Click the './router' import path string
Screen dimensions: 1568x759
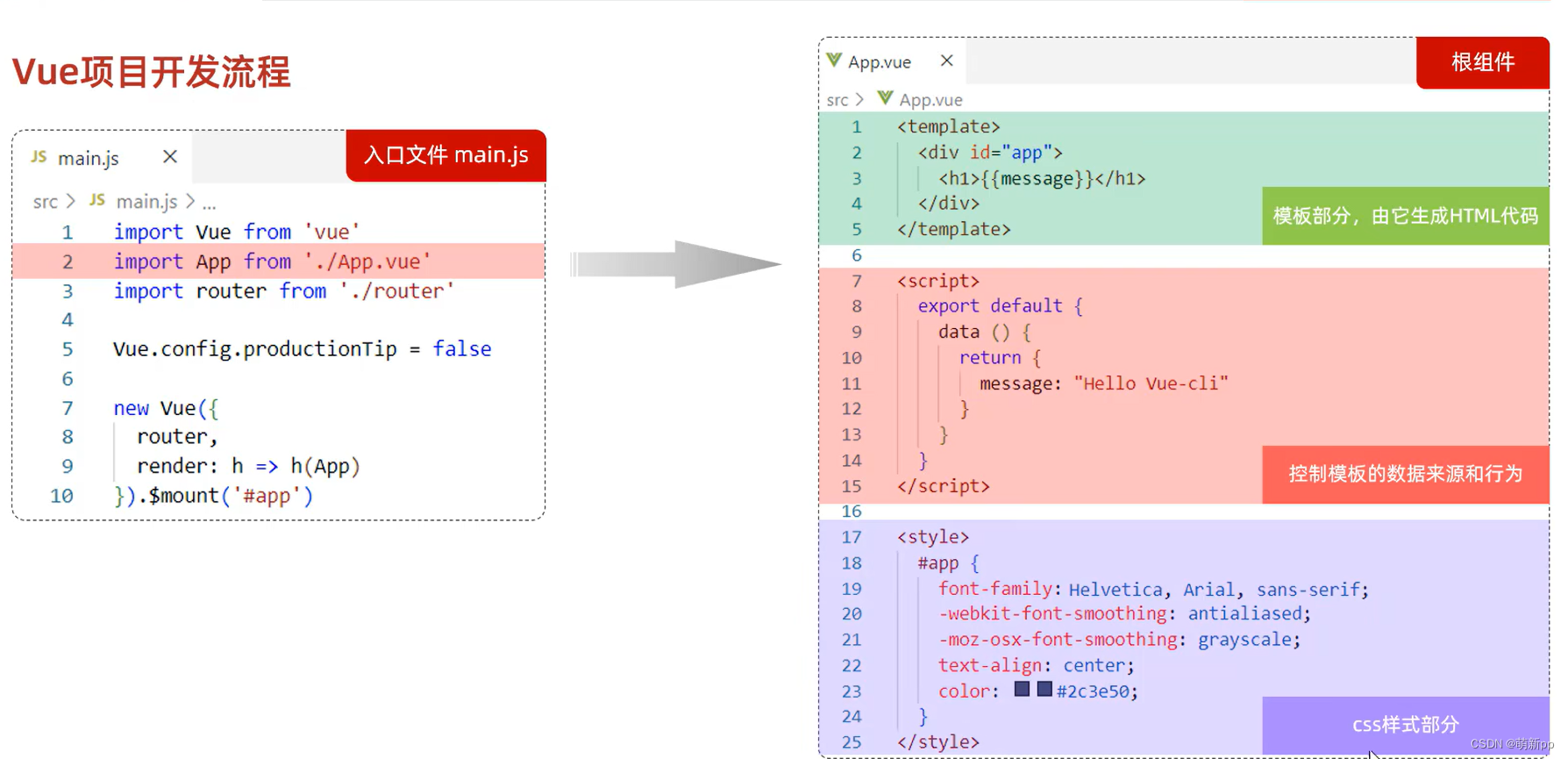[396, 290]
